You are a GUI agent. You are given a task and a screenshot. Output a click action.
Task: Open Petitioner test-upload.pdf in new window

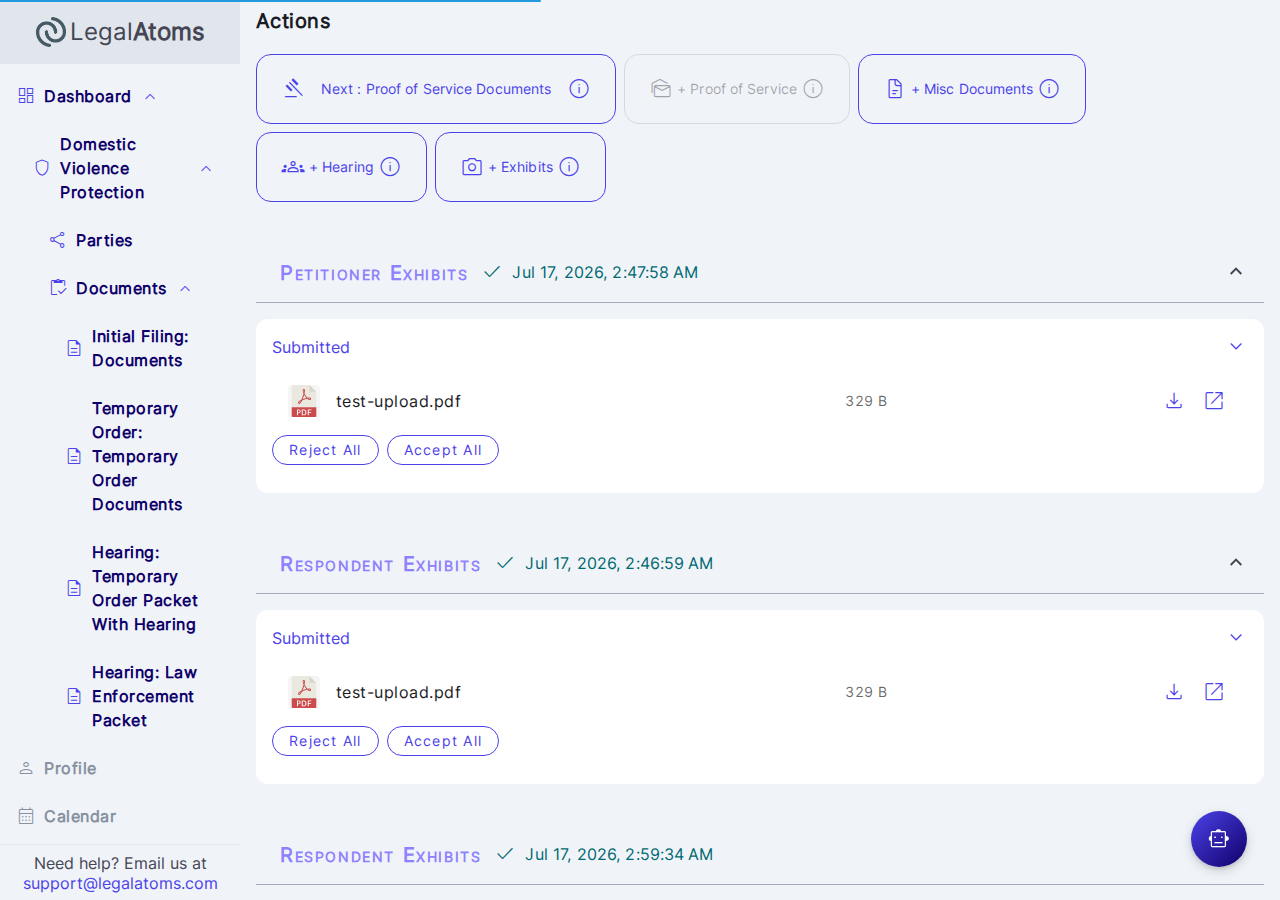click(x=1214, y=401)
